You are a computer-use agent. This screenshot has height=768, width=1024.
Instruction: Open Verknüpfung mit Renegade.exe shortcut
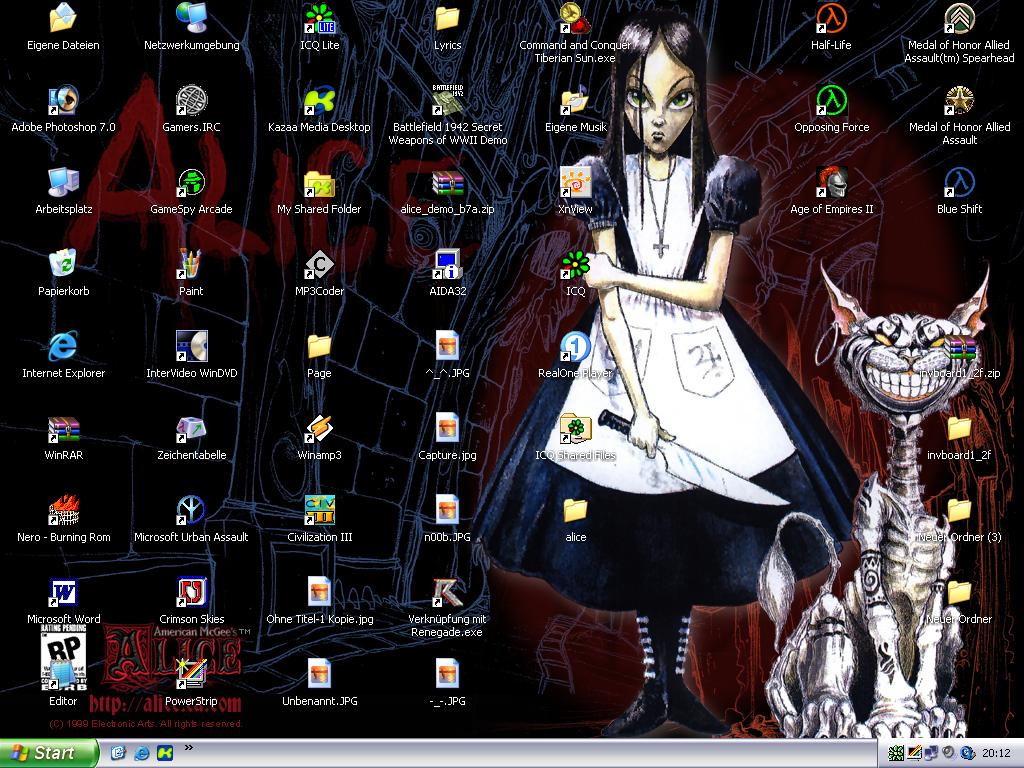447,593
